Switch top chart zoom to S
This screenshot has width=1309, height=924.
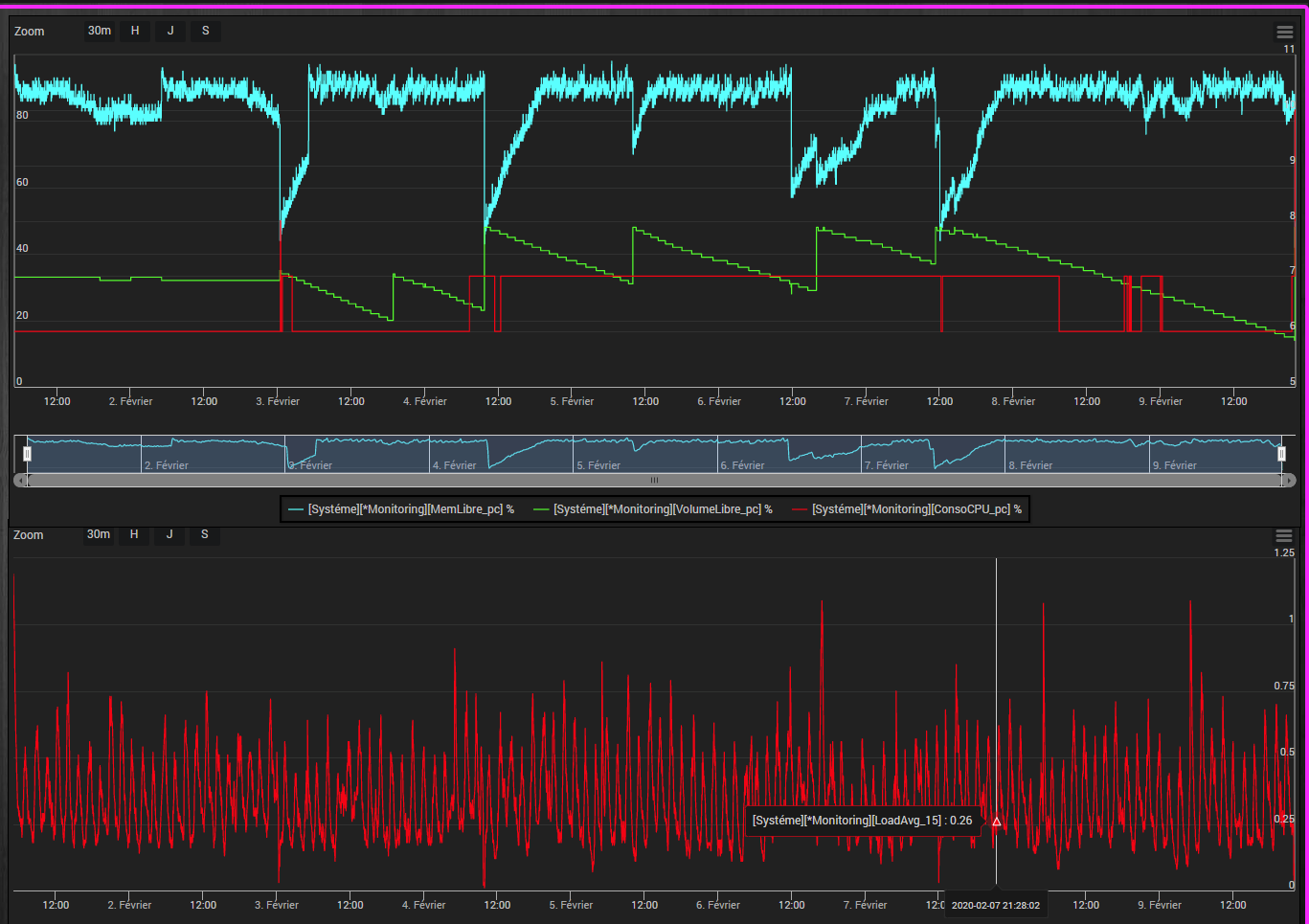[206, 31]
